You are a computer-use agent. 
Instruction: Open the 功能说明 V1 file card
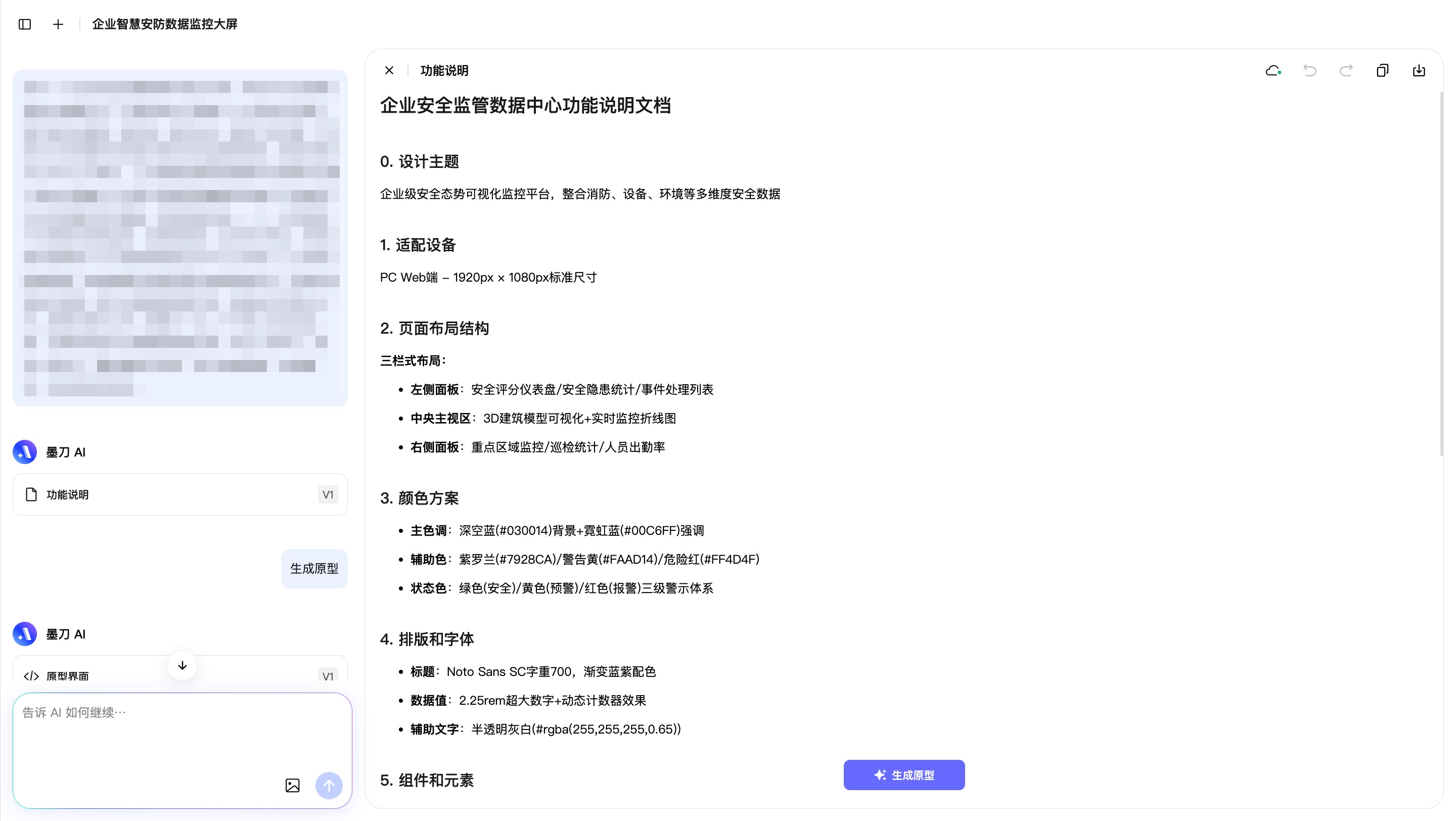[x=180, y=494]
